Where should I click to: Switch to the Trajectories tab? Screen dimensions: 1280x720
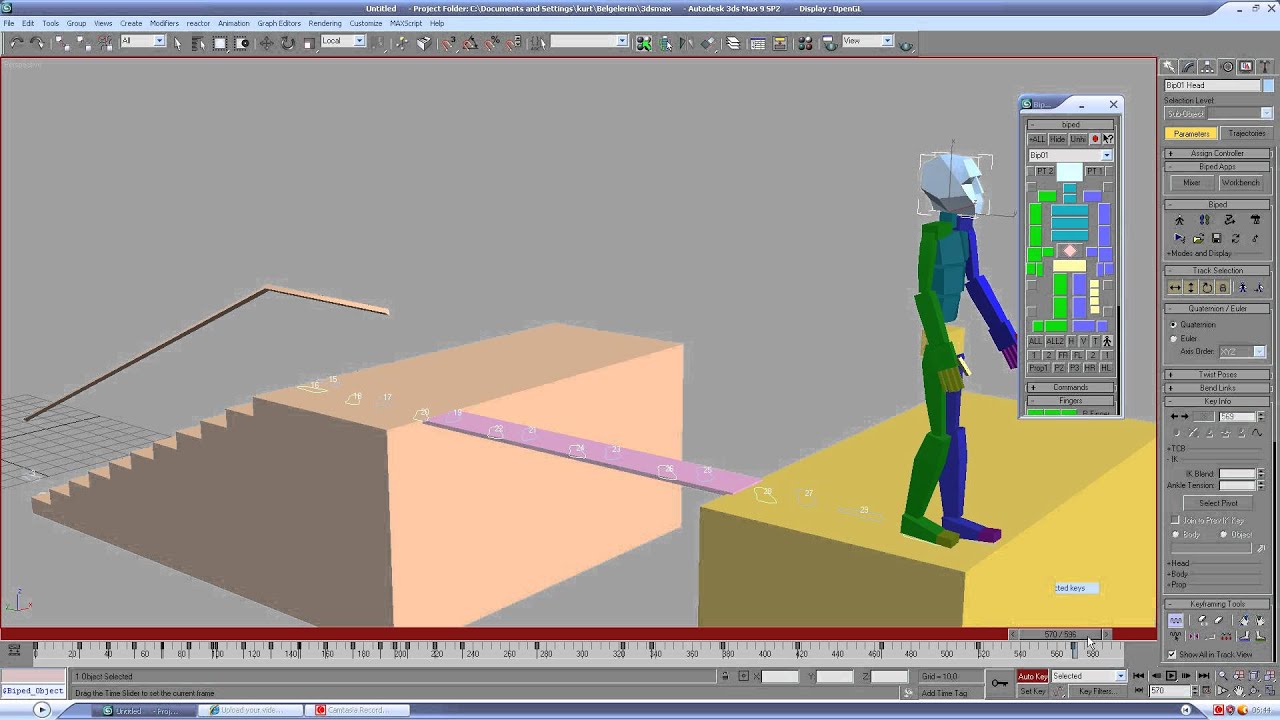coord(1246,134)
